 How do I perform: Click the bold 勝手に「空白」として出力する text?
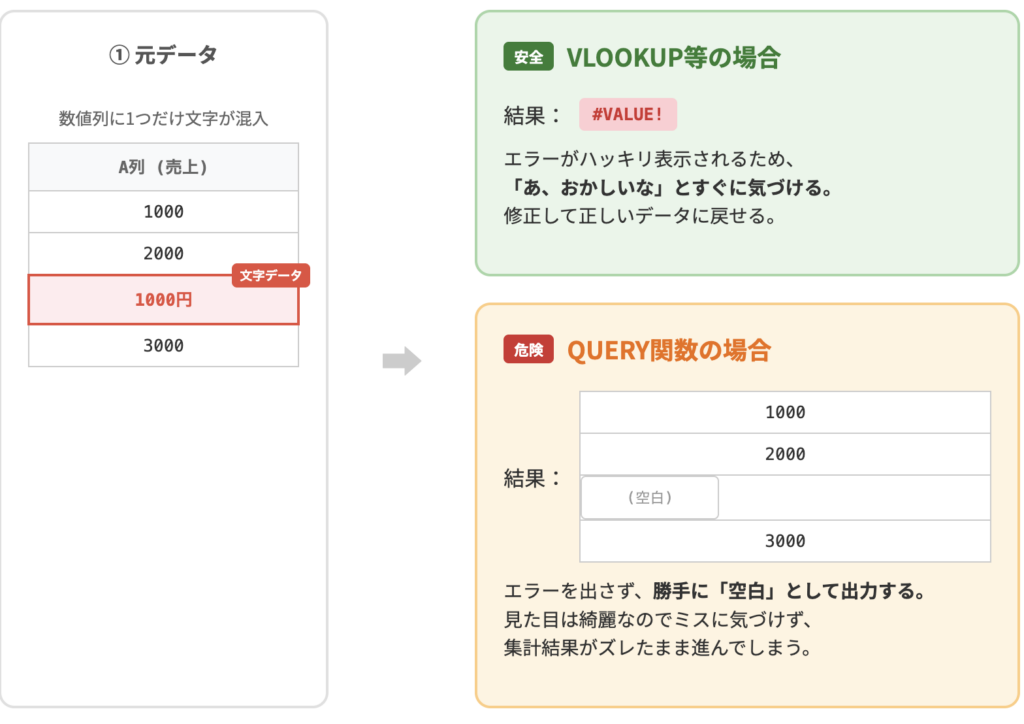[789, 591]
